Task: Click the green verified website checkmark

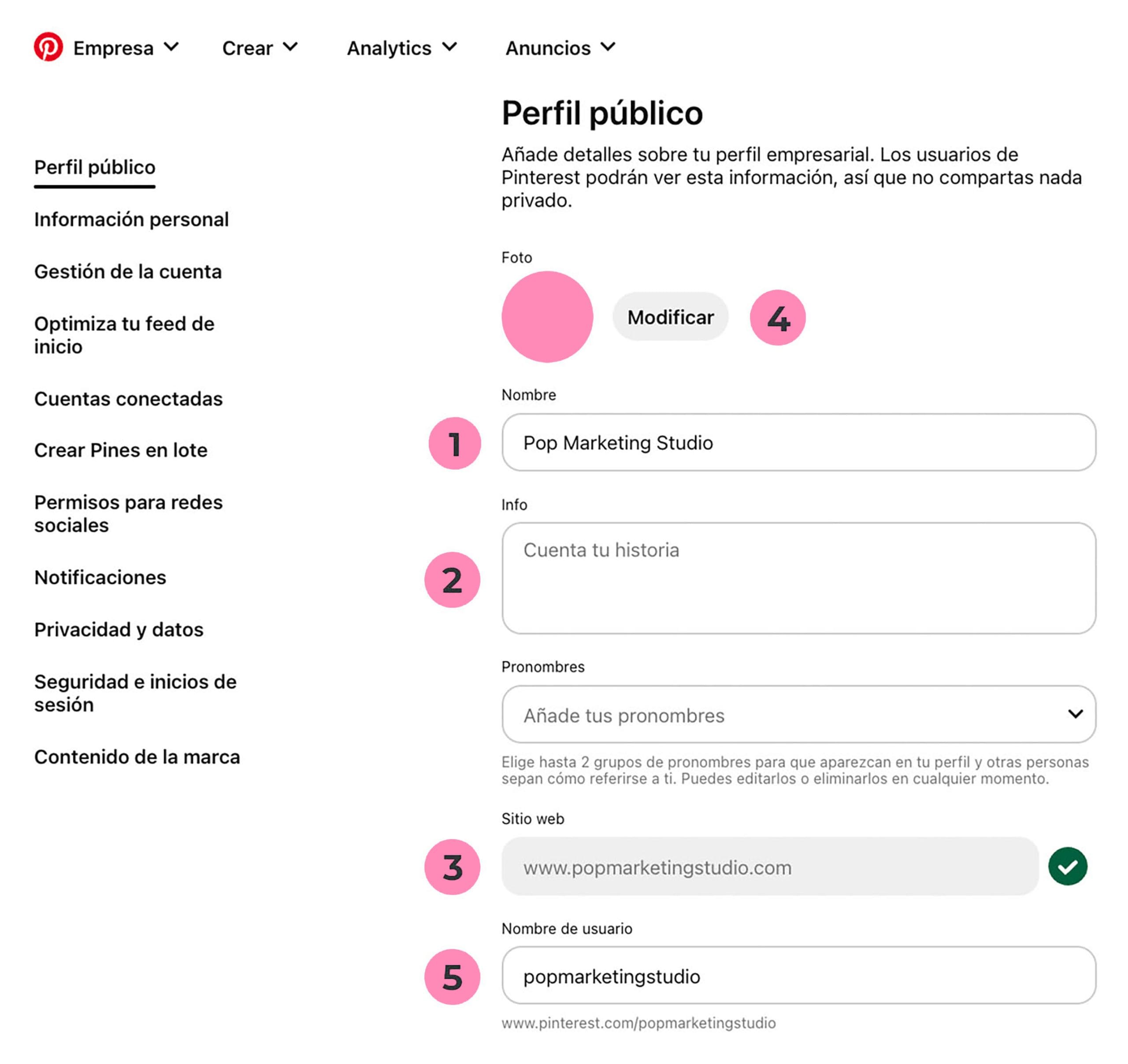Action: pos(1067,866)
